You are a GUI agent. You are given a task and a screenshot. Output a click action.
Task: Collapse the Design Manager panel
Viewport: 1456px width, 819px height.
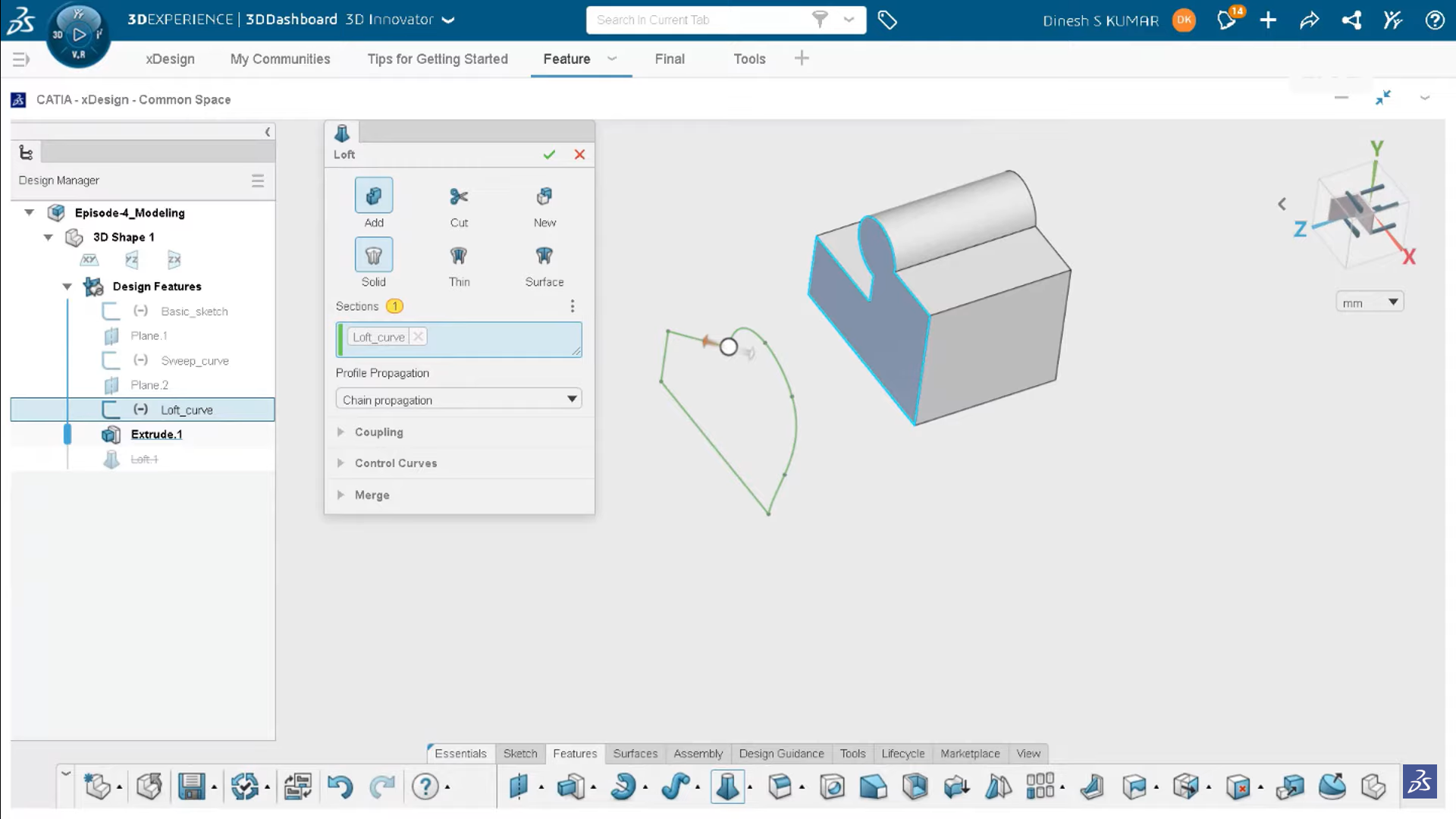[x=268, y=132]
